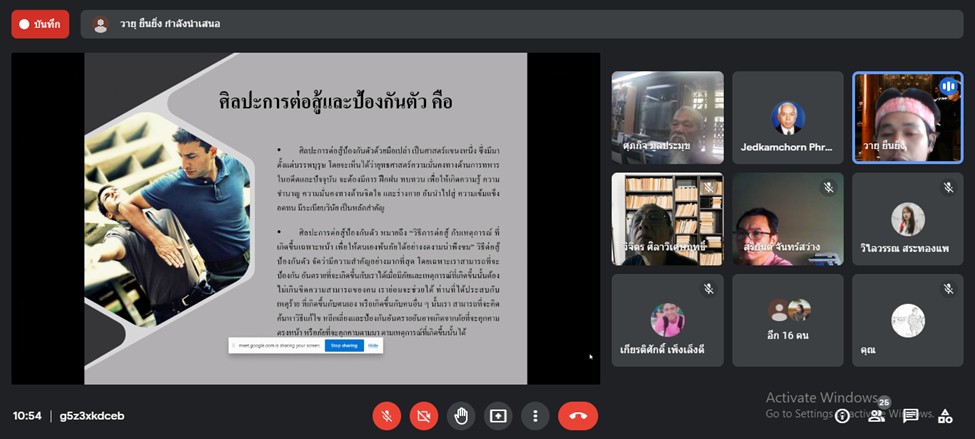Click the bookshelf participant video tile

[x=667, y=219]
